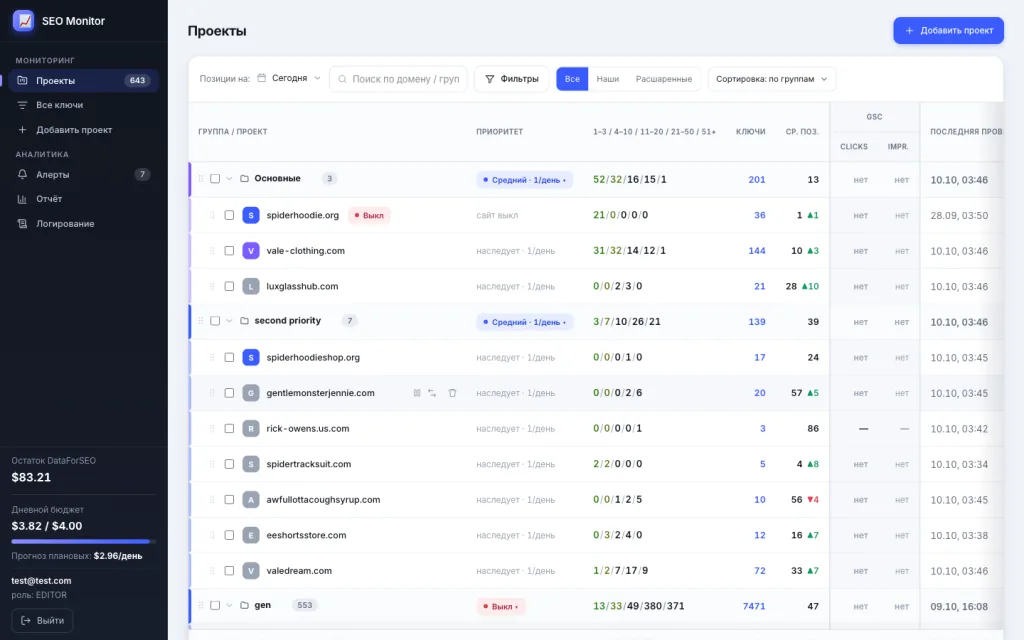Switch to the Наши tab
1024x640 pixels.
point(607,79)
